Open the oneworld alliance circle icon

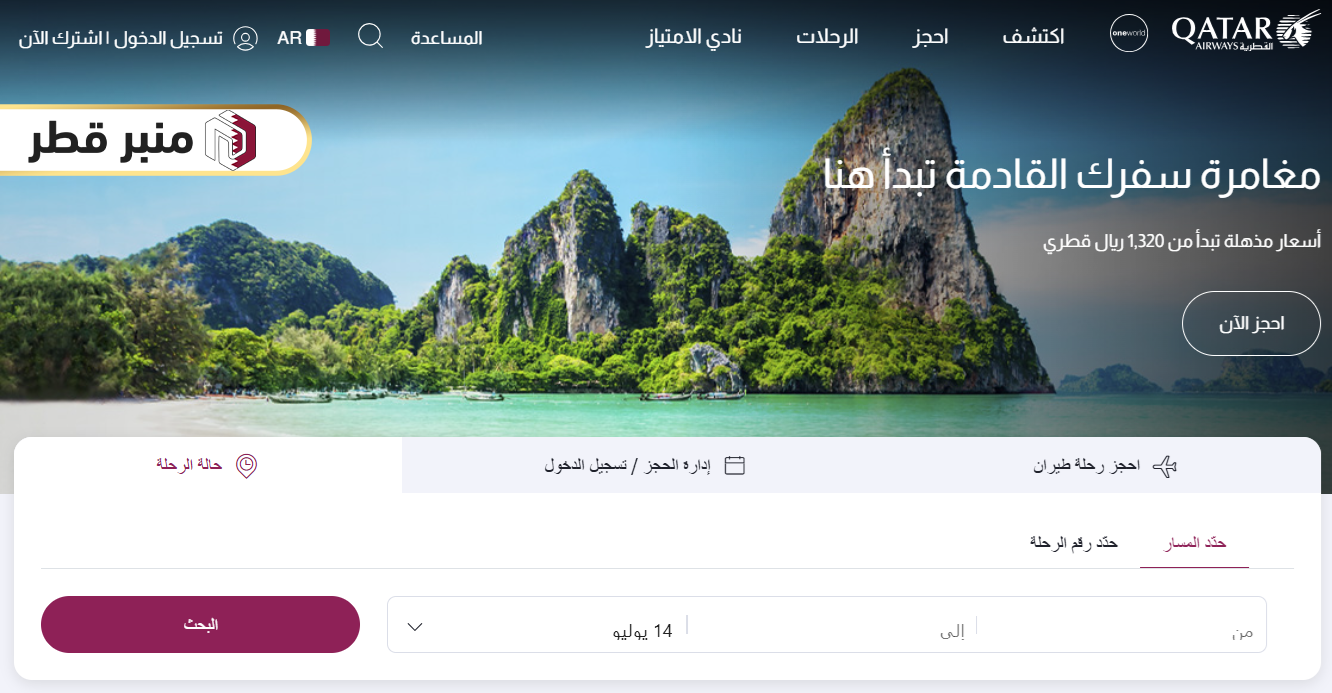tap(1129, 34)
